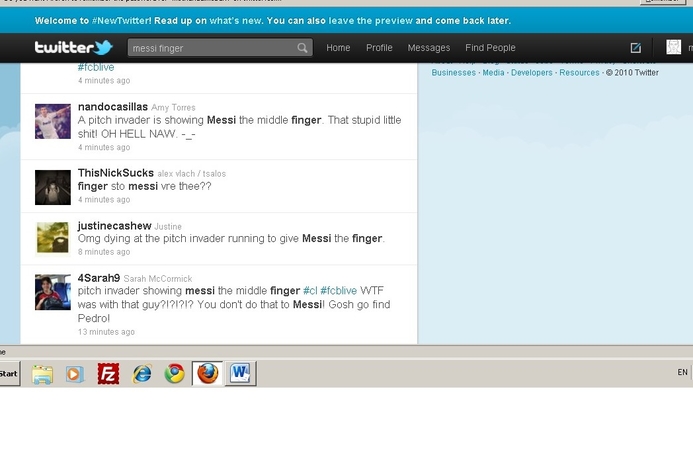Screen dimensions: 693x461
Task: Go to the Home tab
Action: (338, 48)
